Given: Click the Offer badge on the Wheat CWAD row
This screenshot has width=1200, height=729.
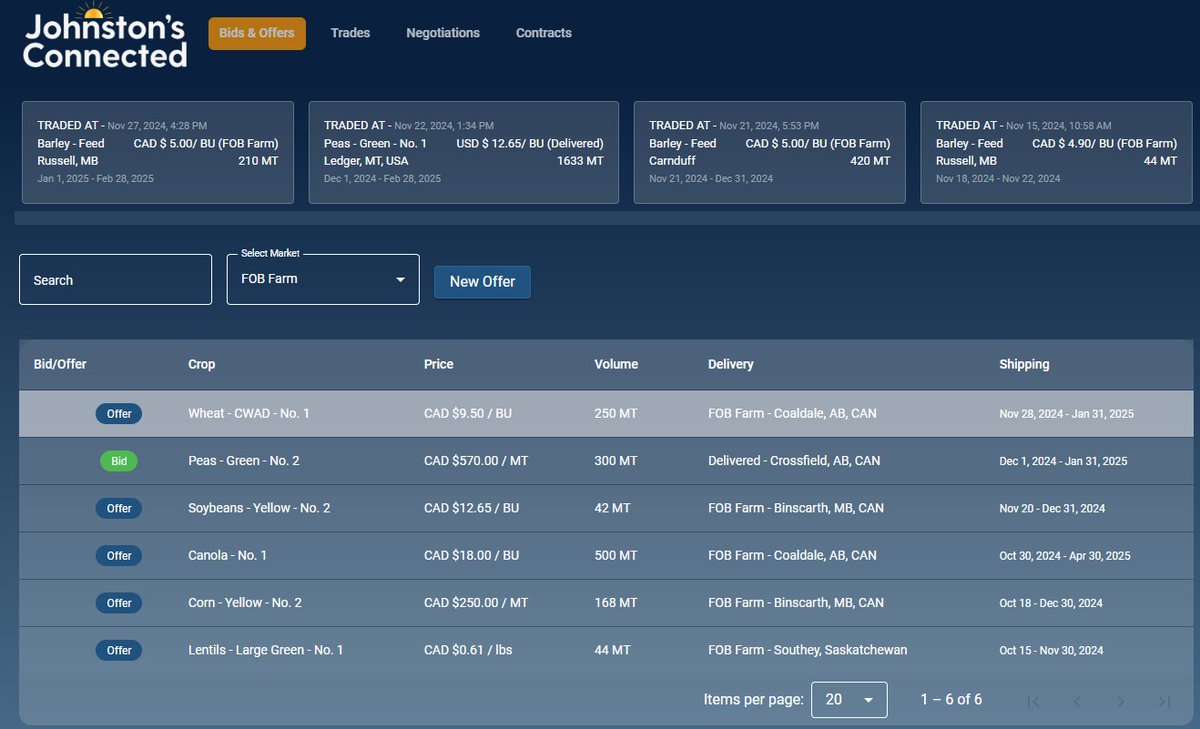Looking at the screenshot, I should tap(118, 413).
